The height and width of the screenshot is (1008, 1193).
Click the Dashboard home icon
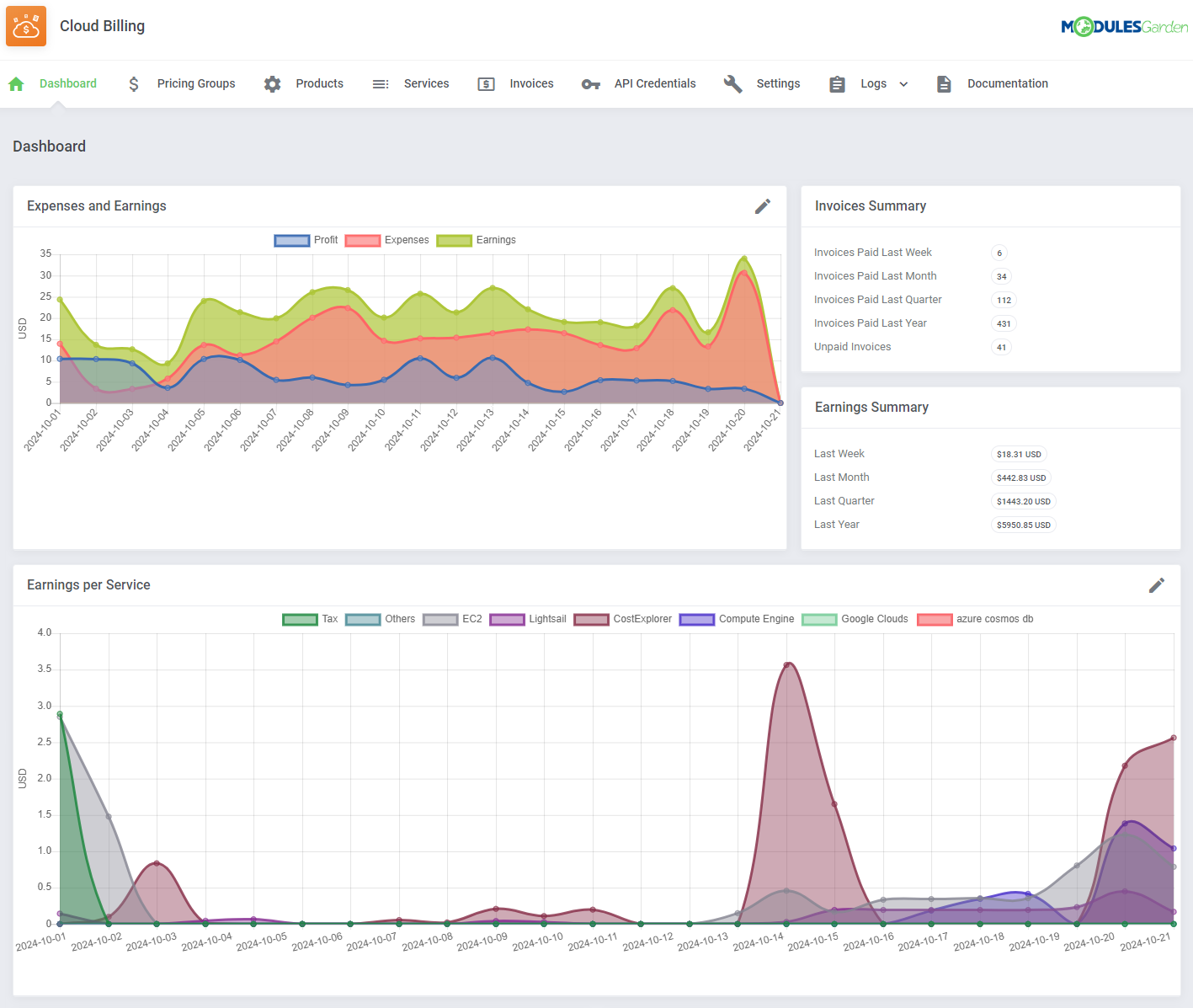pos(16,84)
